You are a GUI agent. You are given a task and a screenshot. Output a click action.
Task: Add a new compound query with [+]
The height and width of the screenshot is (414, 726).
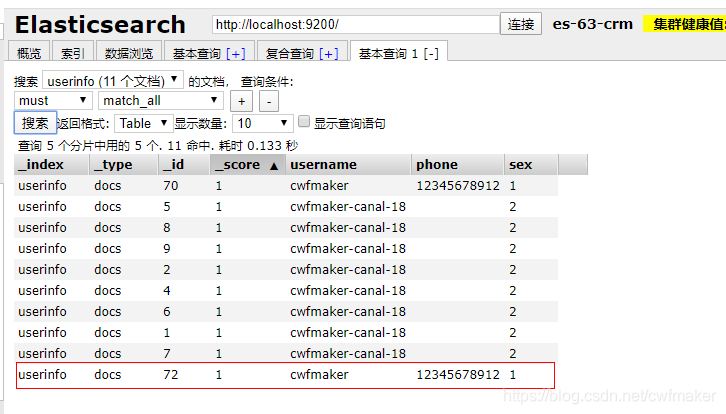click(329, 54)
